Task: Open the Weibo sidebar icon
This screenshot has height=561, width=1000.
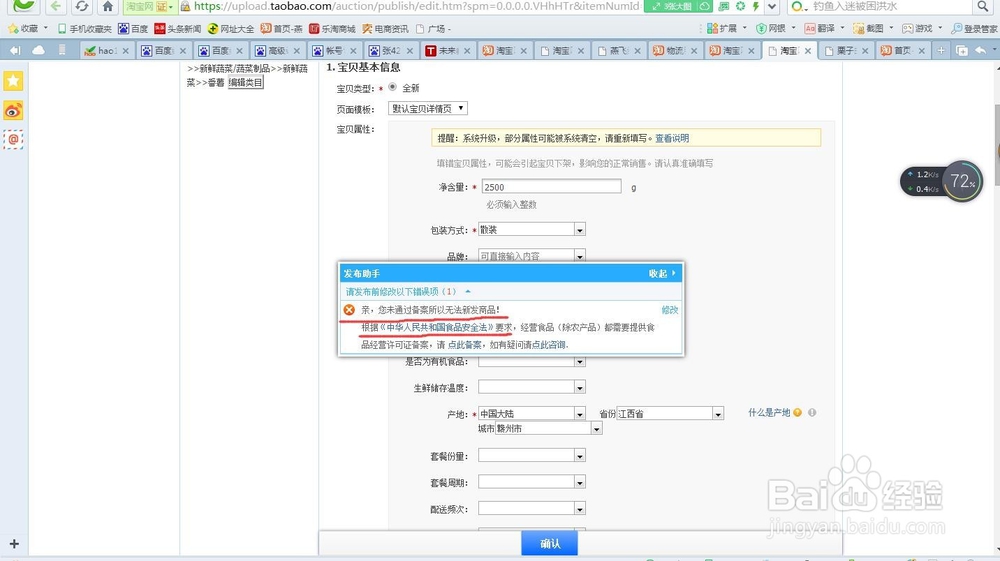Action: coord(13,111)
